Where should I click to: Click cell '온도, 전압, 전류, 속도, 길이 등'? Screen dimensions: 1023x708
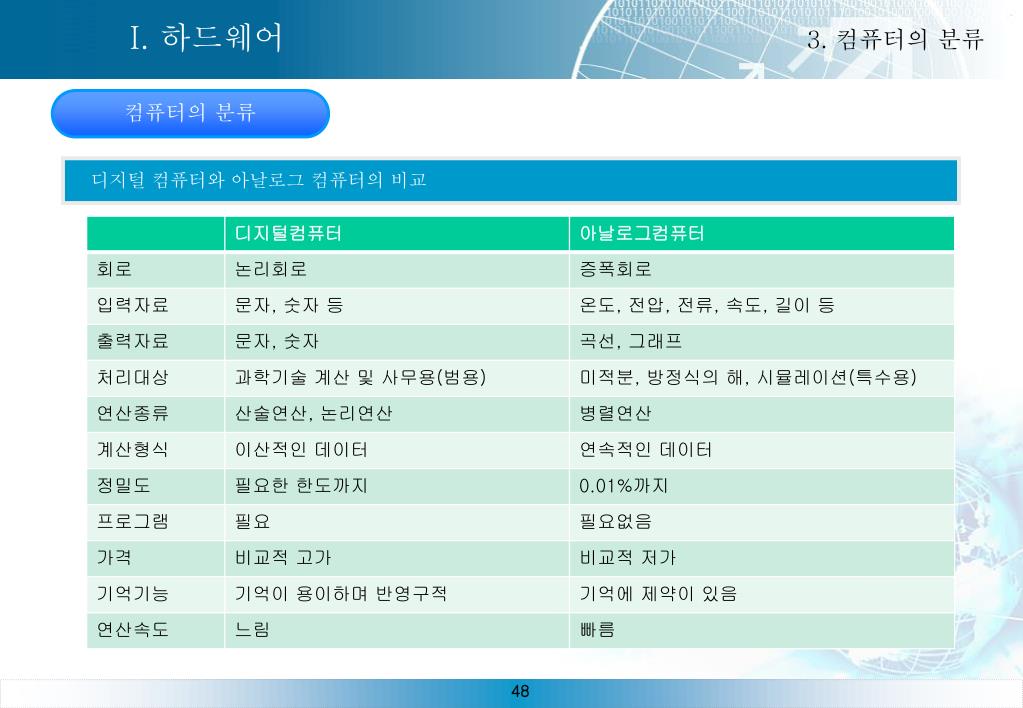tap(761, 305)
